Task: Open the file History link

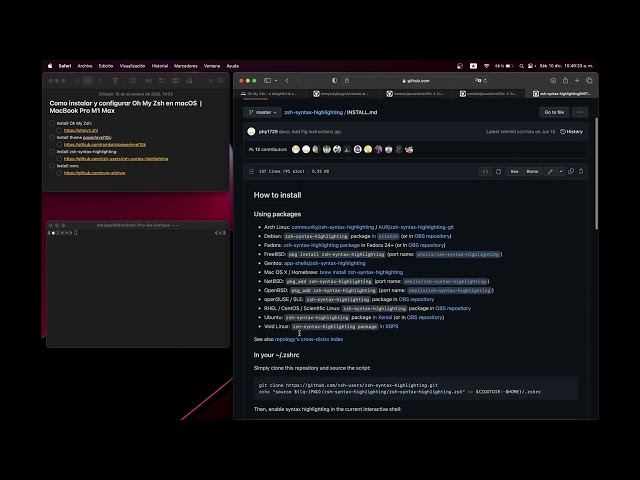Action: coord(571,131)
